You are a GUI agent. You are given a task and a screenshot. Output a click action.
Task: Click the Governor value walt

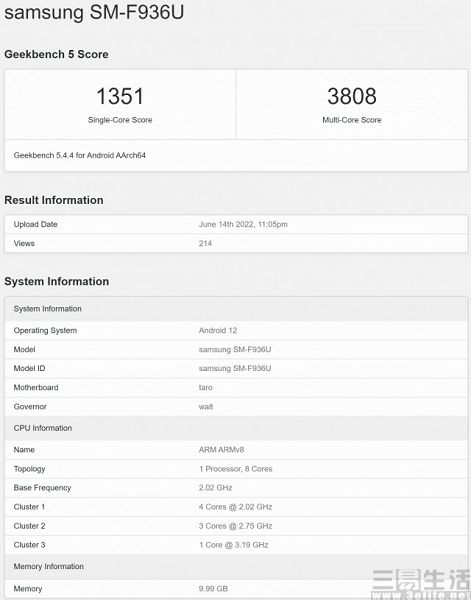coord(206,407)
